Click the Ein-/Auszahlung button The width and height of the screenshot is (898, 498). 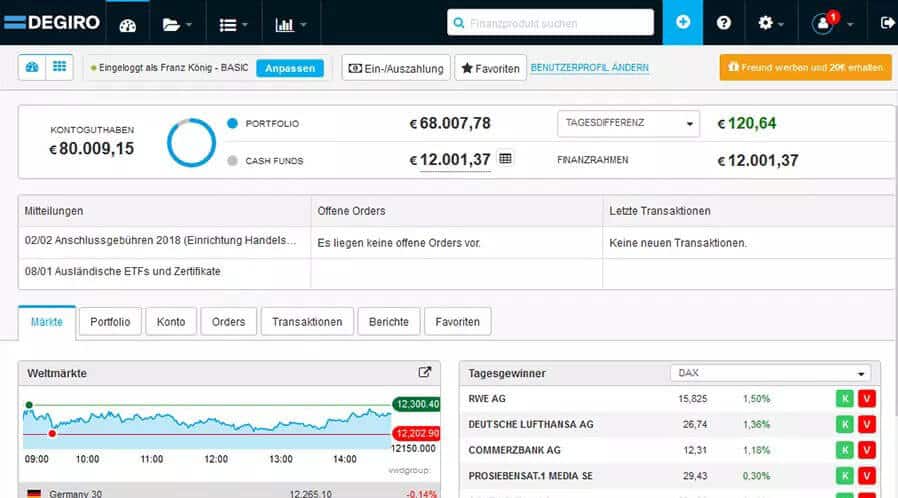click(396, 68)
